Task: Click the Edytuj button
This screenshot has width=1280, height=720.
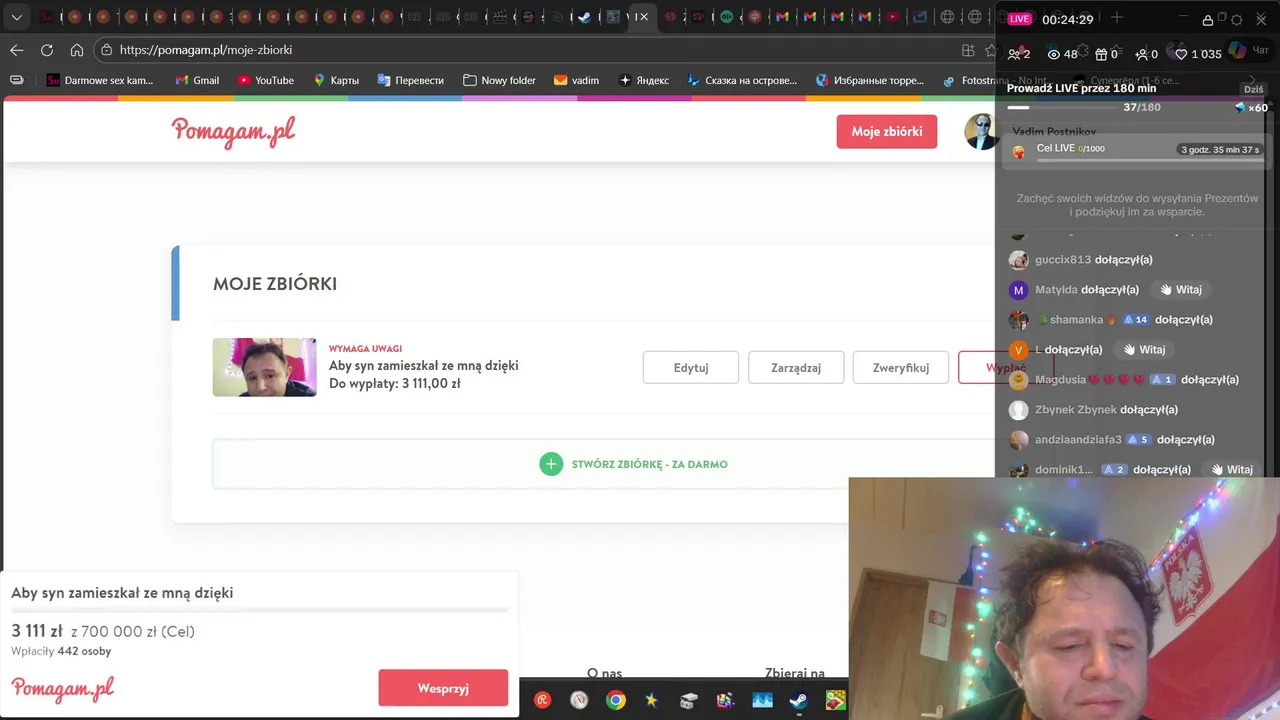Action: click(690, 367)
